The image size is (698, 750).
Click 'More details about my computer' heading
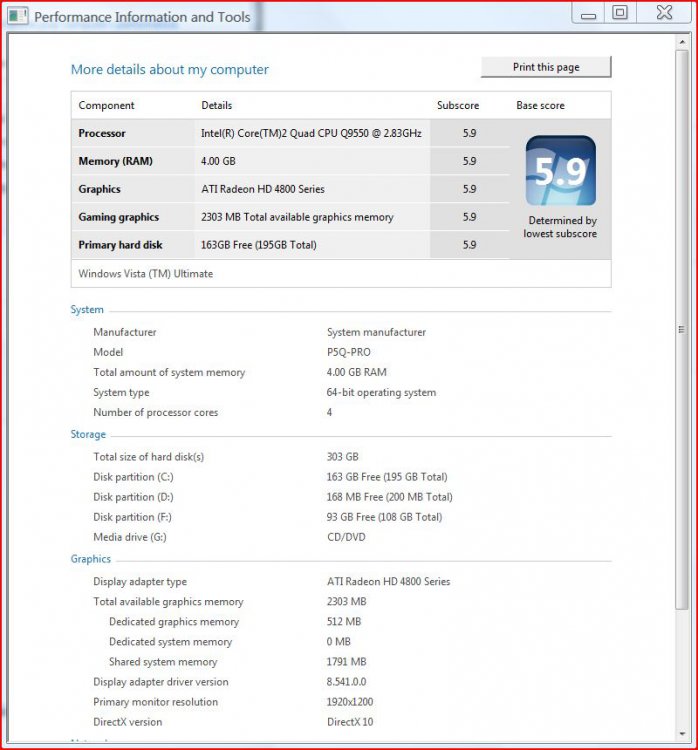point(169,70)
